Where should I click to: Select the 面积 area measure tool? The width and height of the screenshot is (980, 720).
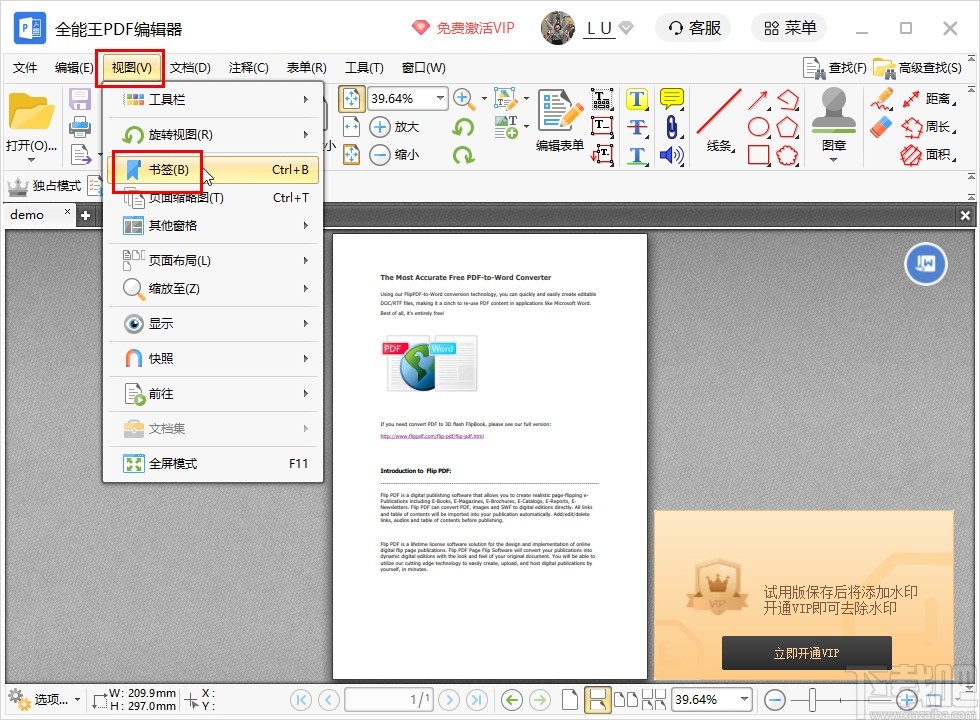coord(929,154)
